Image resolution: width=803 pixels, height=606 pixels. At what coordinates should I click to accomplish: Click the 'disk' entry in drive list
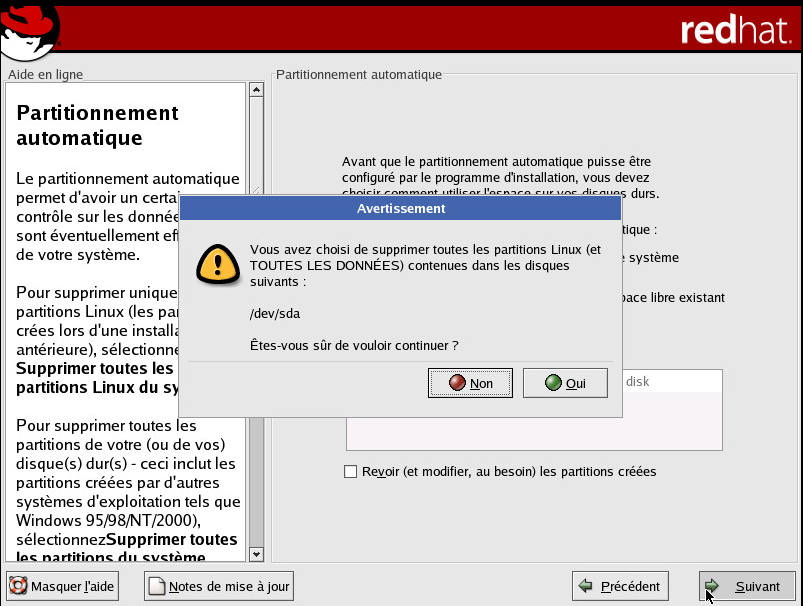coord(638,381)
